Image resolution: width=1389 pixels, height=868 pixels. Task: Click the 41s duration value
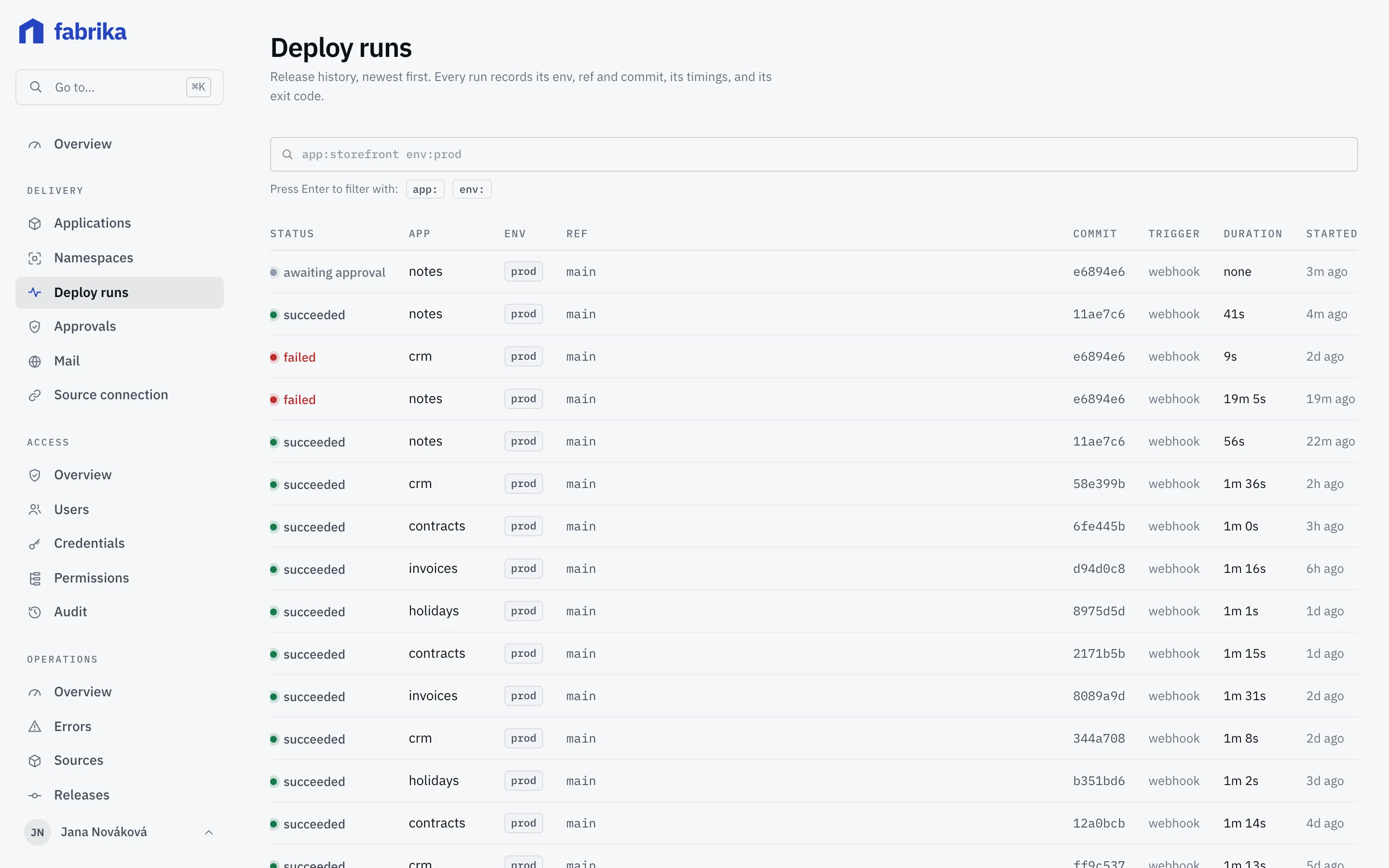[x=1234, y=314]
